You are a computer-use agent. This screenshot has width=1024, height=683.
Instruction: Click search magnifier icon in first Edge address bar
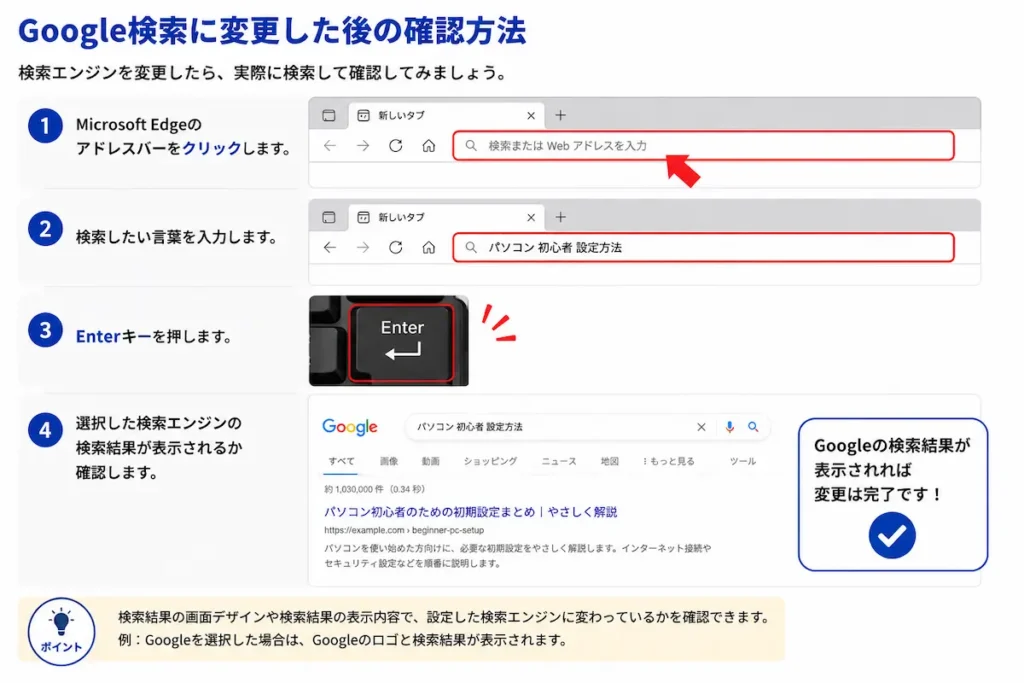pos(470,146)
